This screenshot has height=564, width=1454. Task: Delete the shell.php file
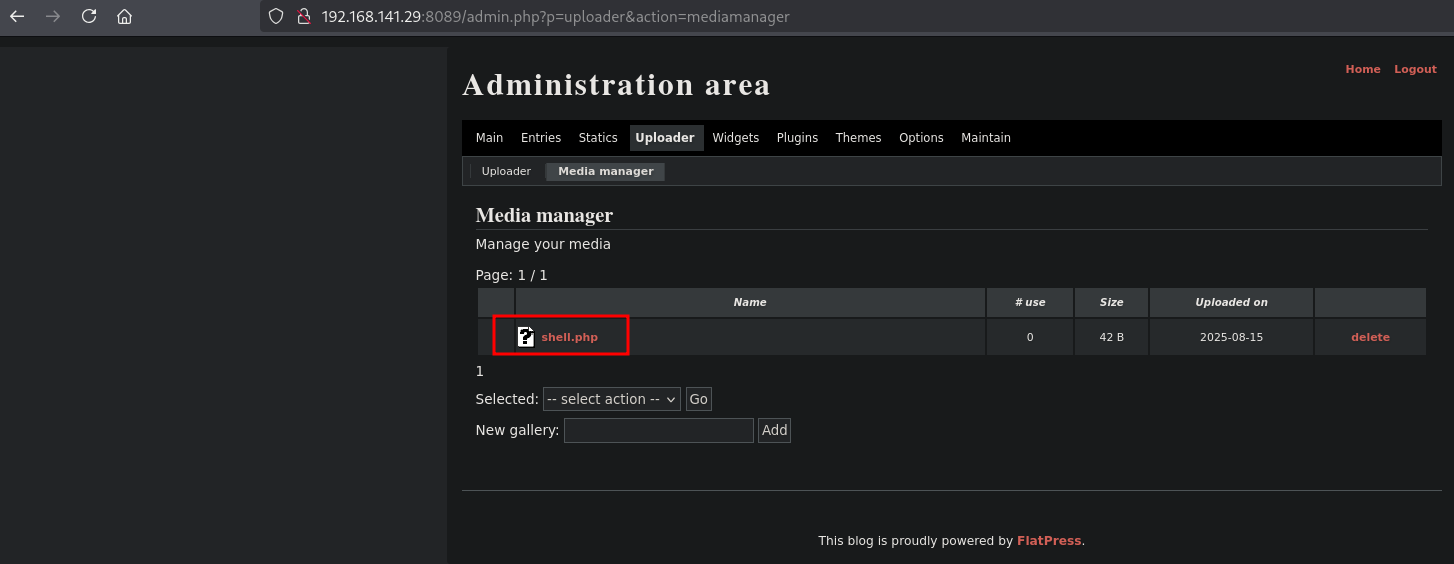[1370, 338]
